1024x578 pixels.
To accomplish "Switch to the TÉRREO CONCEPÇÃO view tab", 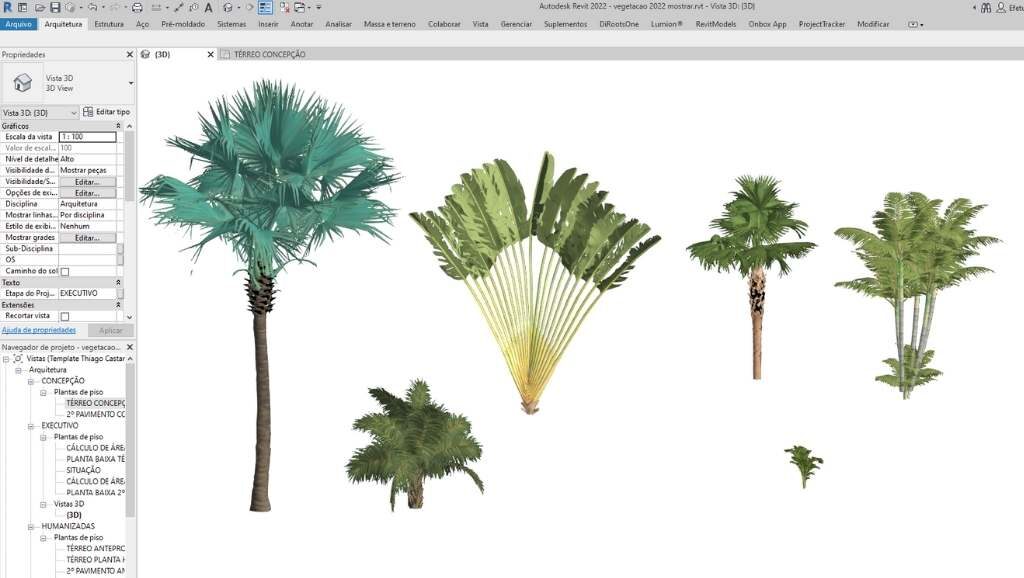I will pyautogui.click(x=268, y=55).
